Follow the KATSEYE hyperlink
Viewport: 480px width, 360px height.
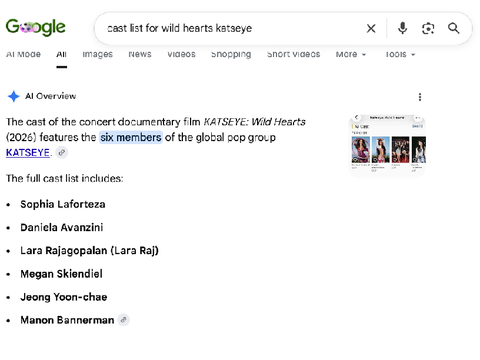click(28, 153)
